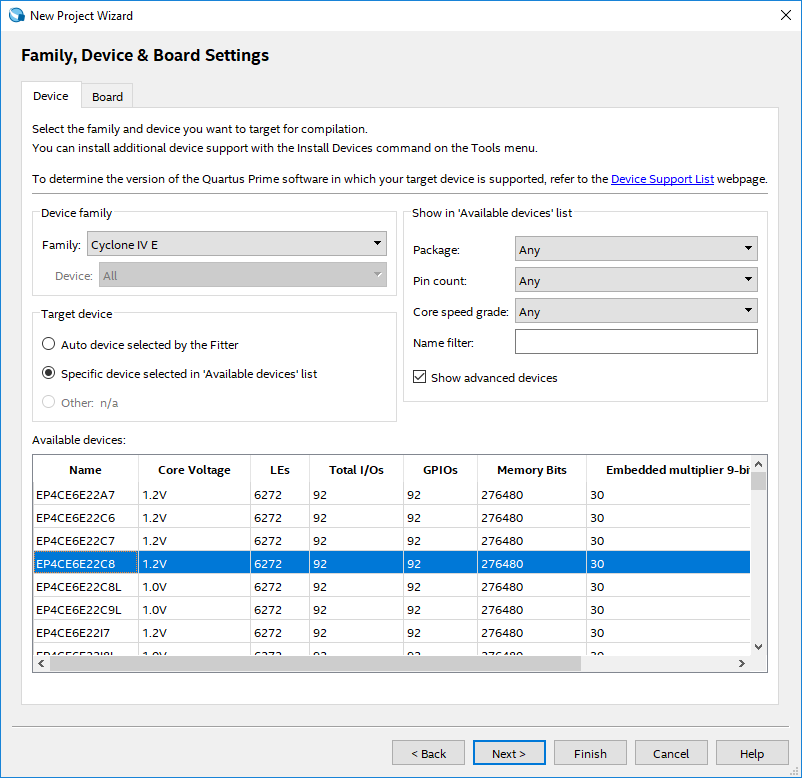Select device EP4CE6E22A7 in the list

tap(392, 495)
